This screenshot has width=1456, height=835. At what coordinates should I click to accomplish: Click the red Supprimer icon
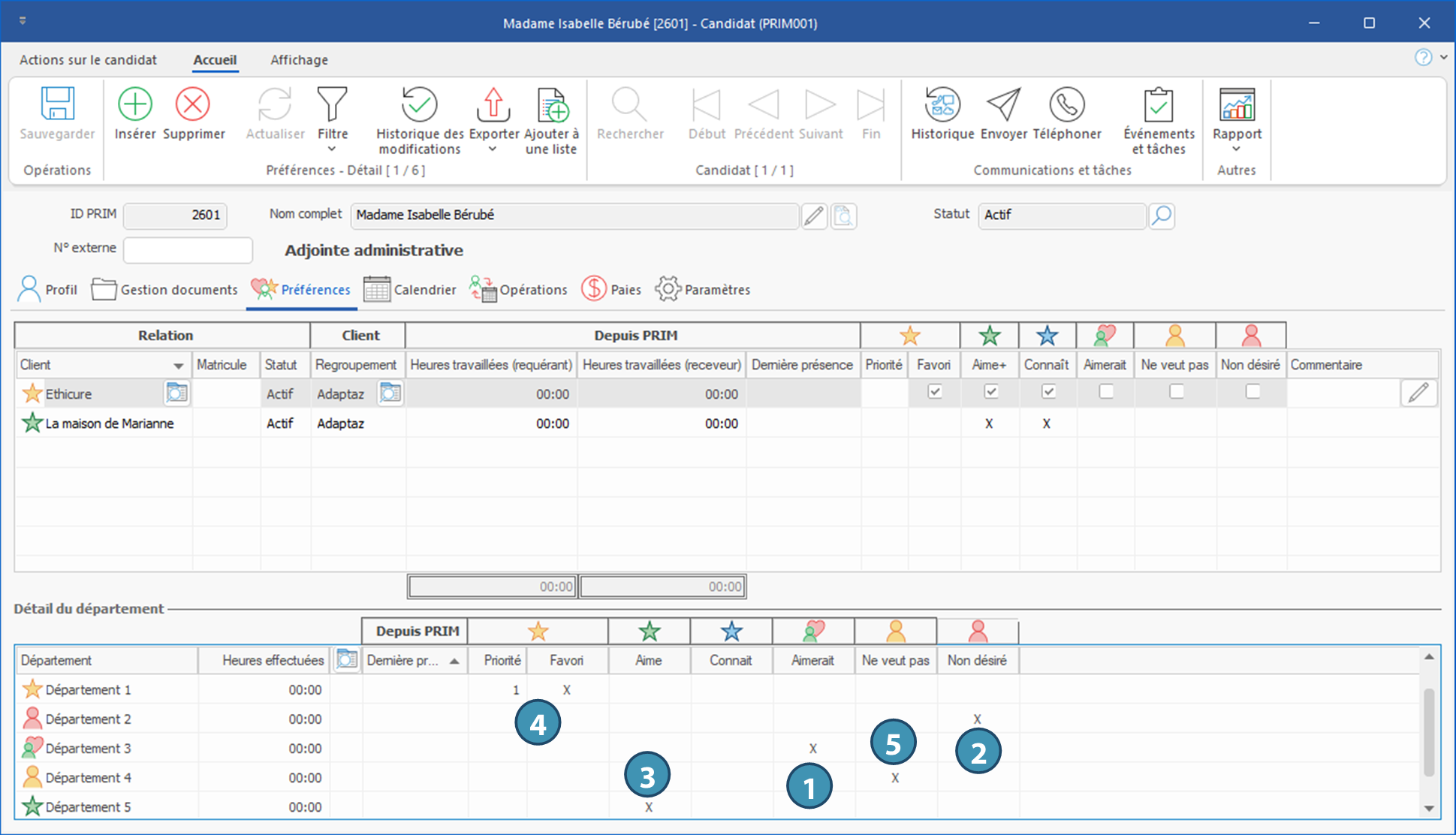(193, 104)
